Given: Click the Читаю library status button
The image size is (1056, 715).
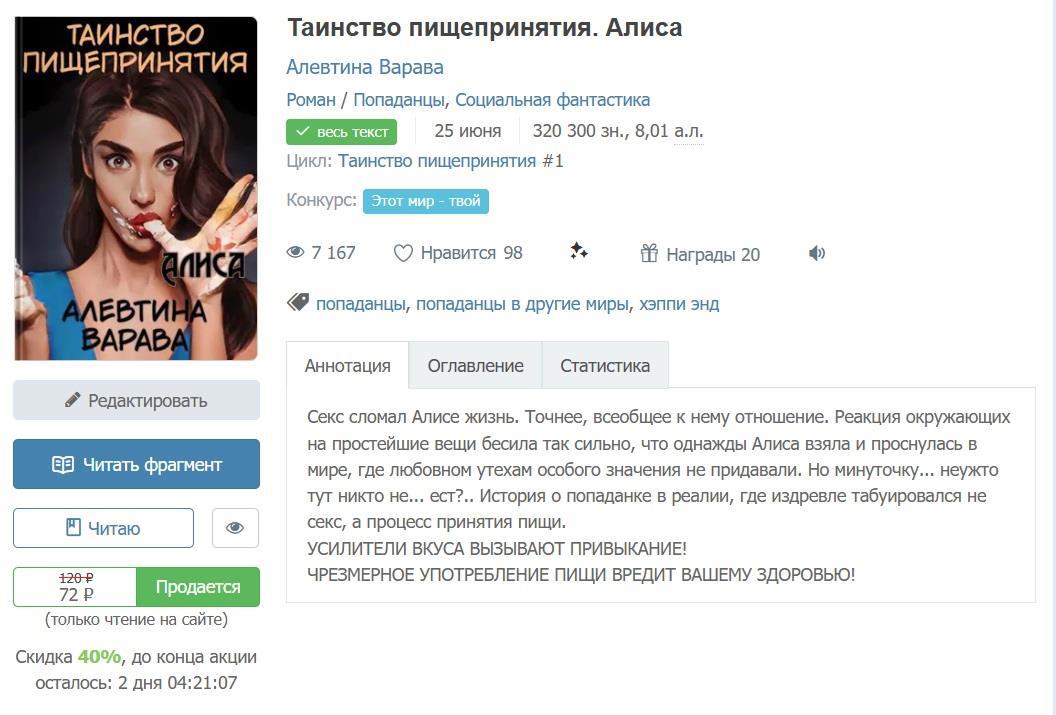Looking at the screenshot, I should [103, 528].
